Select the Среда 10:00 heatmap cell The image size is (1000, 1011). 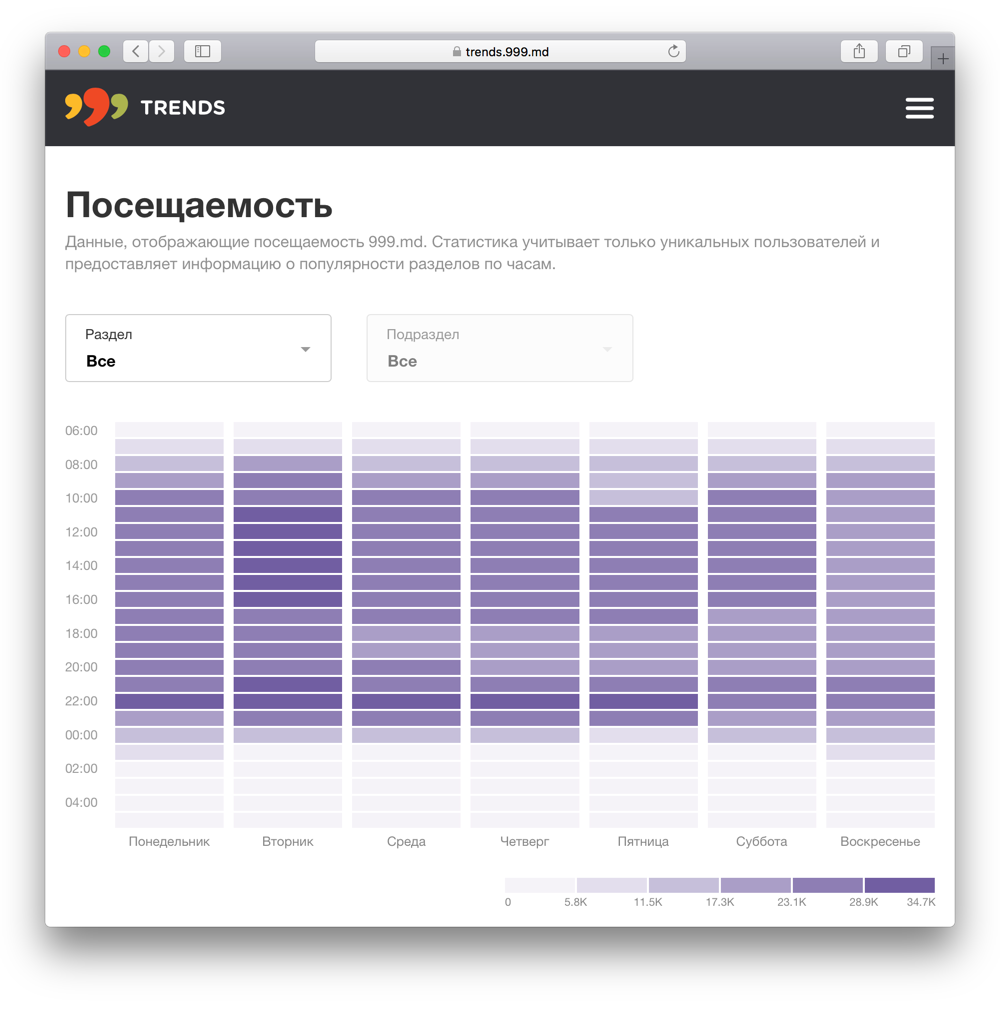tap(406, 497)
